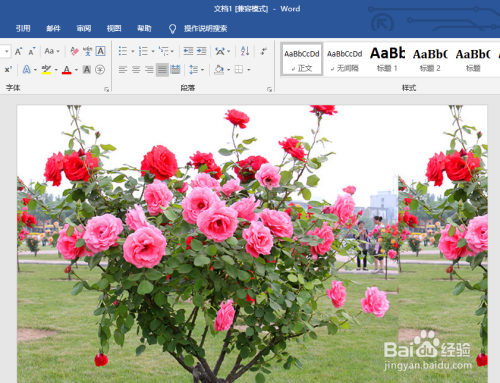
Task: Open the 视图 (View) tab
Action: (x=114, y=29)
